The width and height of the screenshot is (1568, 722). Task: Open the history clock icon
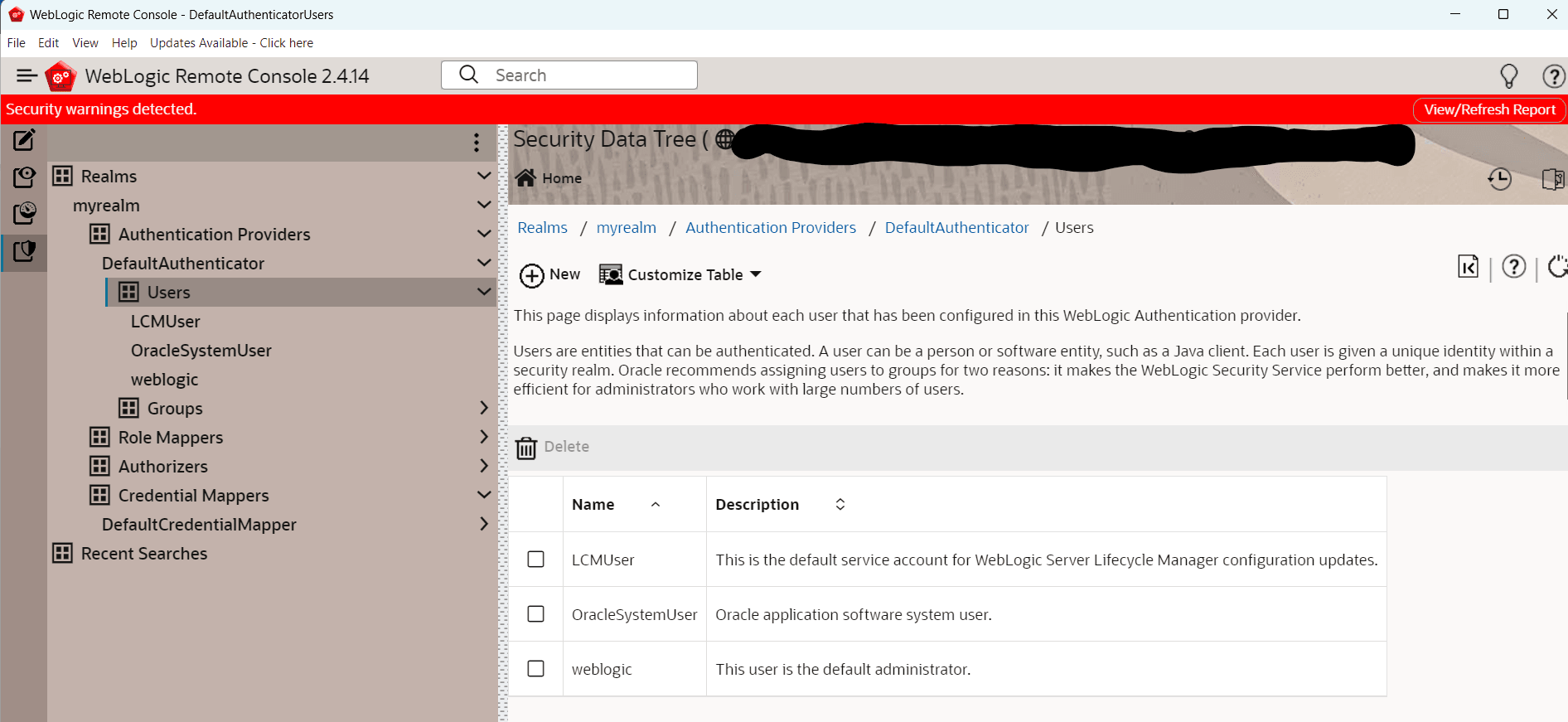coord(1499,178)
